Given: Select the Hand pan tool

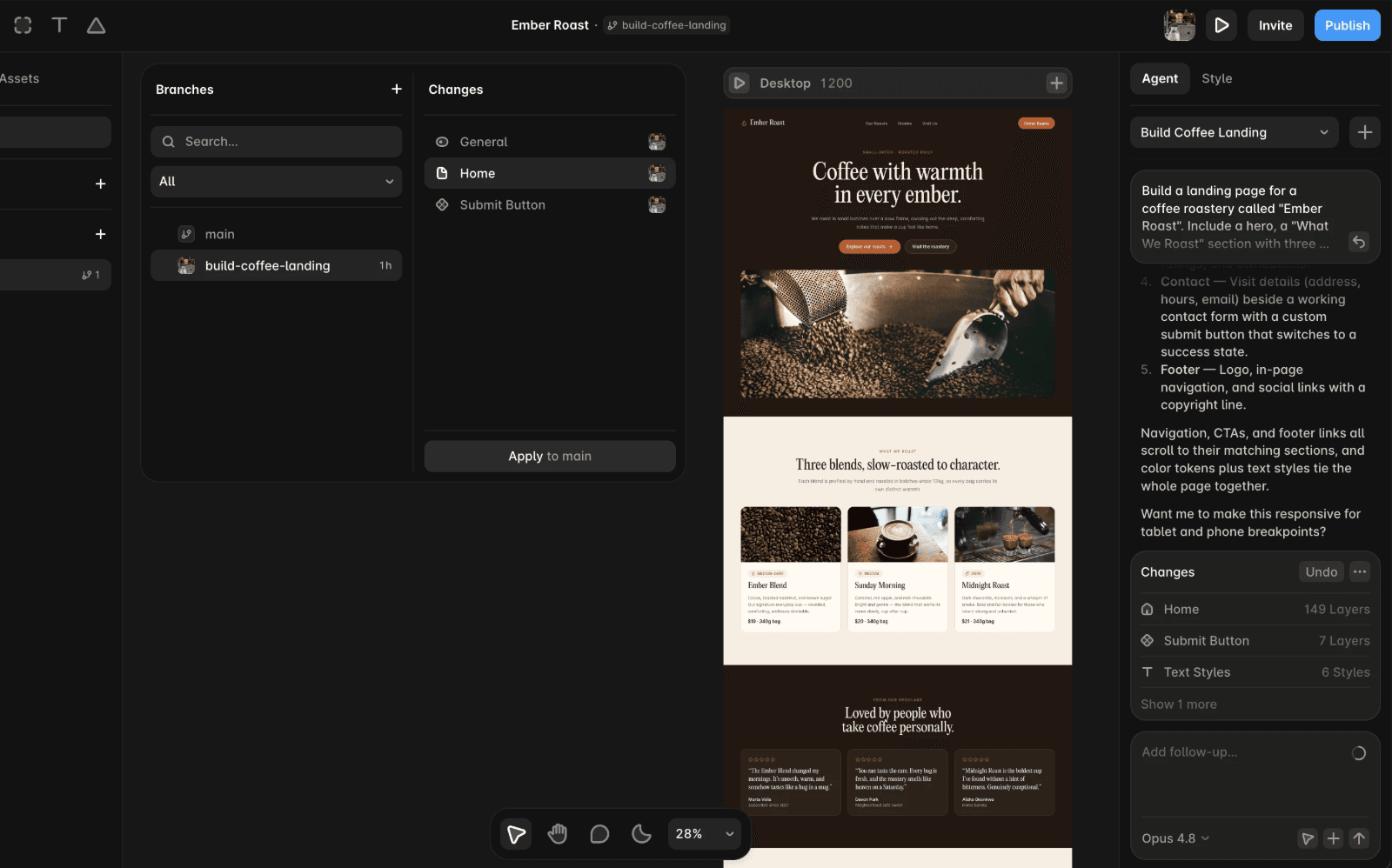Looking at the screenshot, I should coord(558,834).
